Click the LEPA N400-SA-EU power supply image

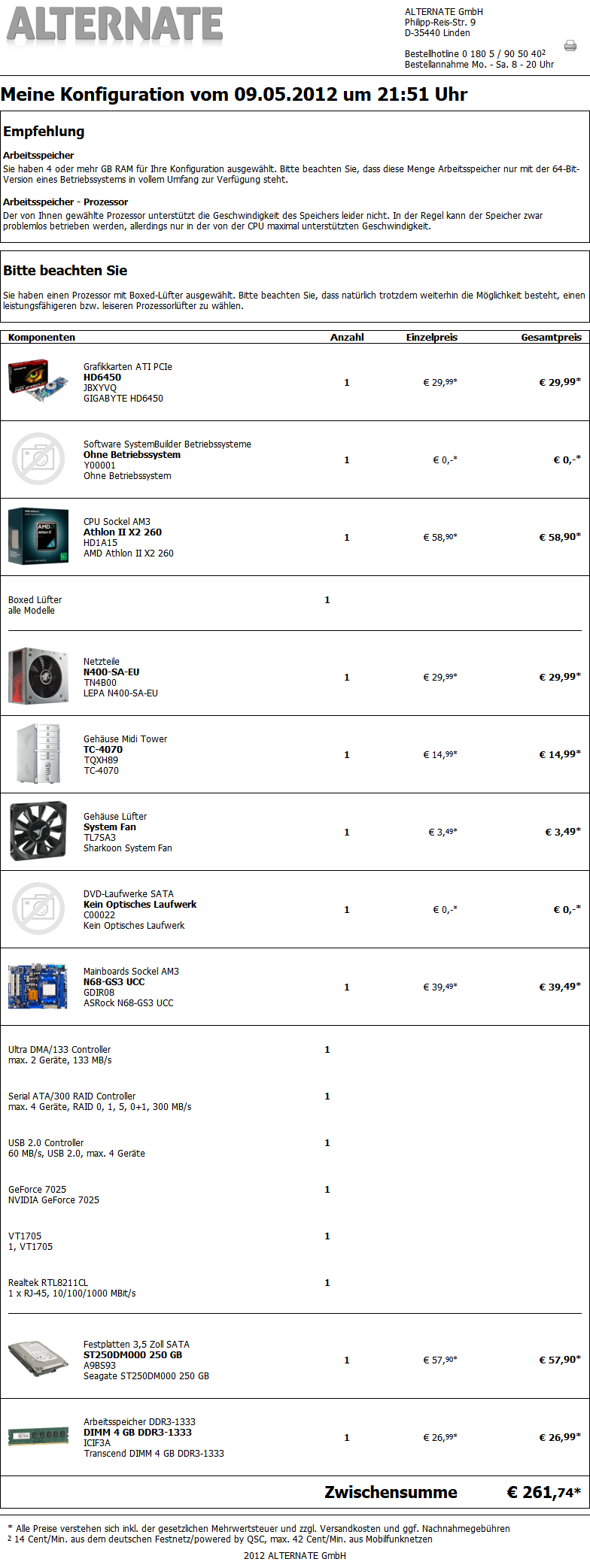pos(38,676)
